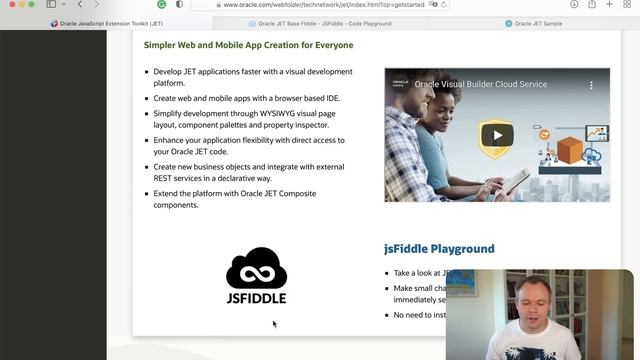Image resolution: width=640 pixels, height=360 pixels.
Task: Toggle the Safari sidebar button
Action: (x=51, y=4)
